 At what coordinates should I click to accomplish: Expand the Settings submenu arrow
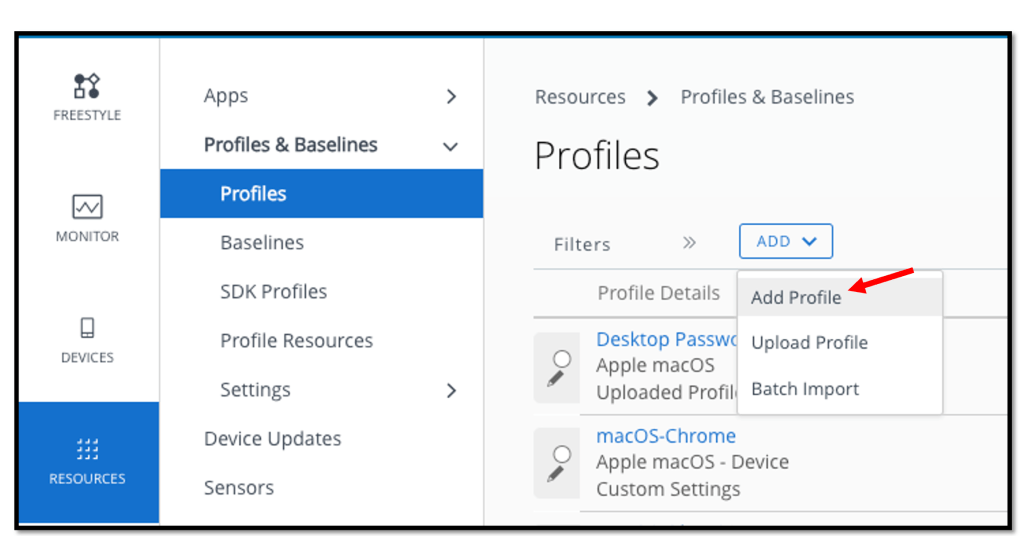451,390
